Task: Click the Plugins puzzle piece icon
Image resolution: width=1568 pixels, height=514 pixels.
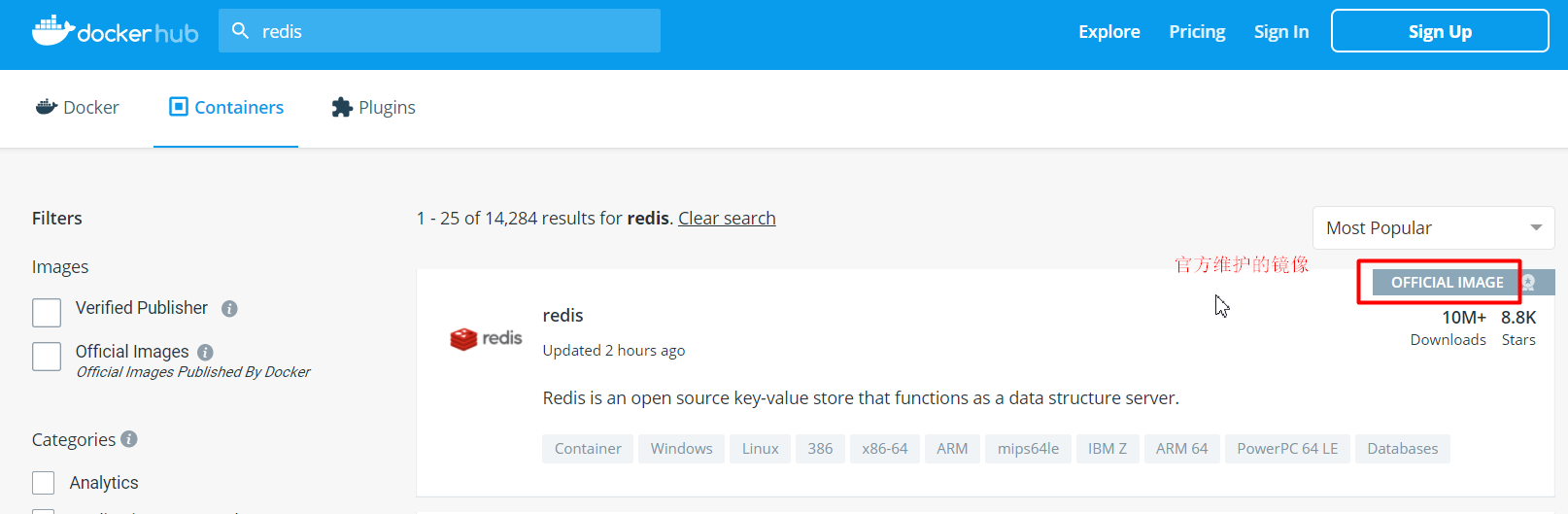Action: point(341,107)
